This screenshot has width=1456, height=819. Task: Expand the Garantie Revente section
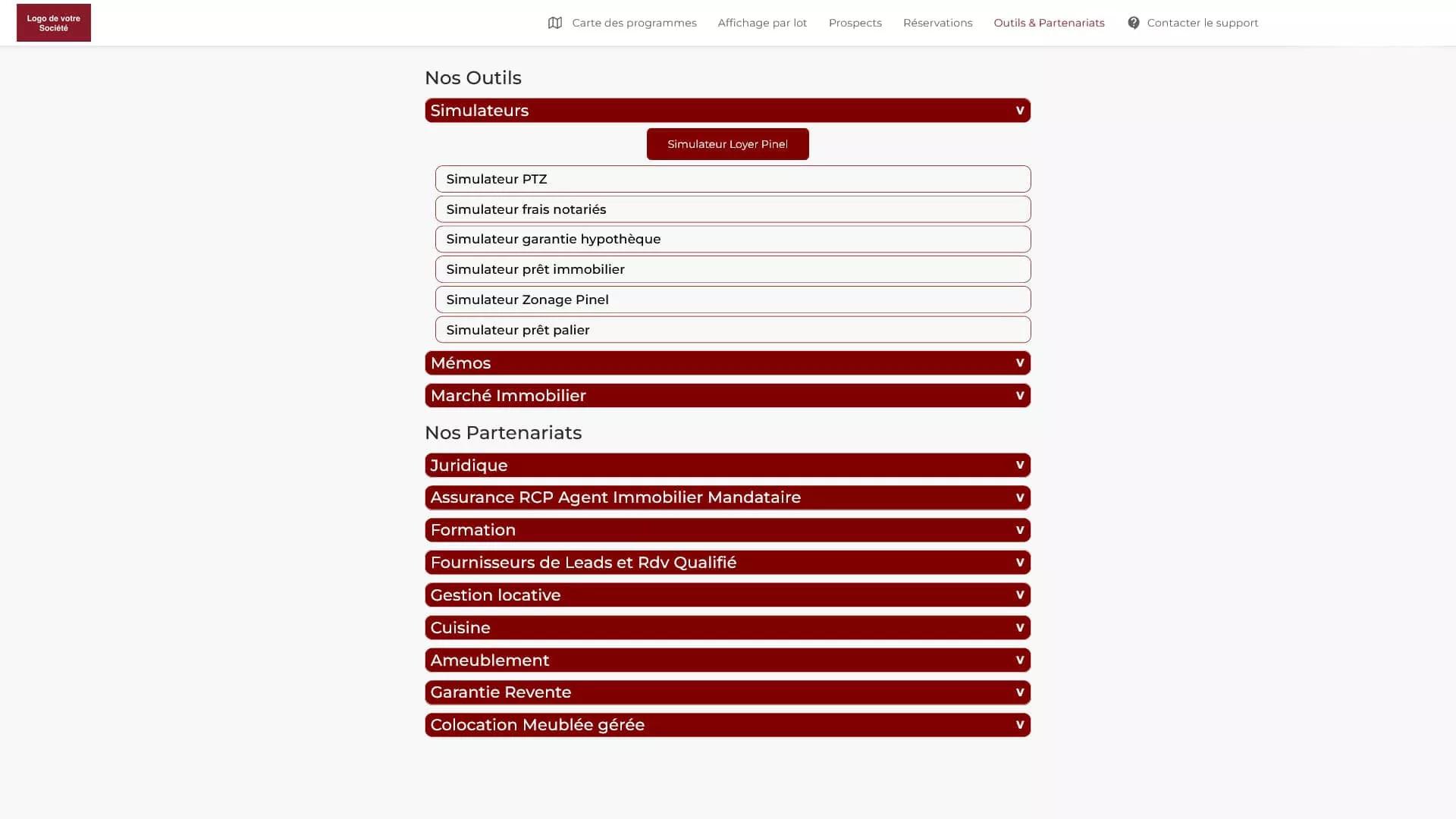(727, 692)
